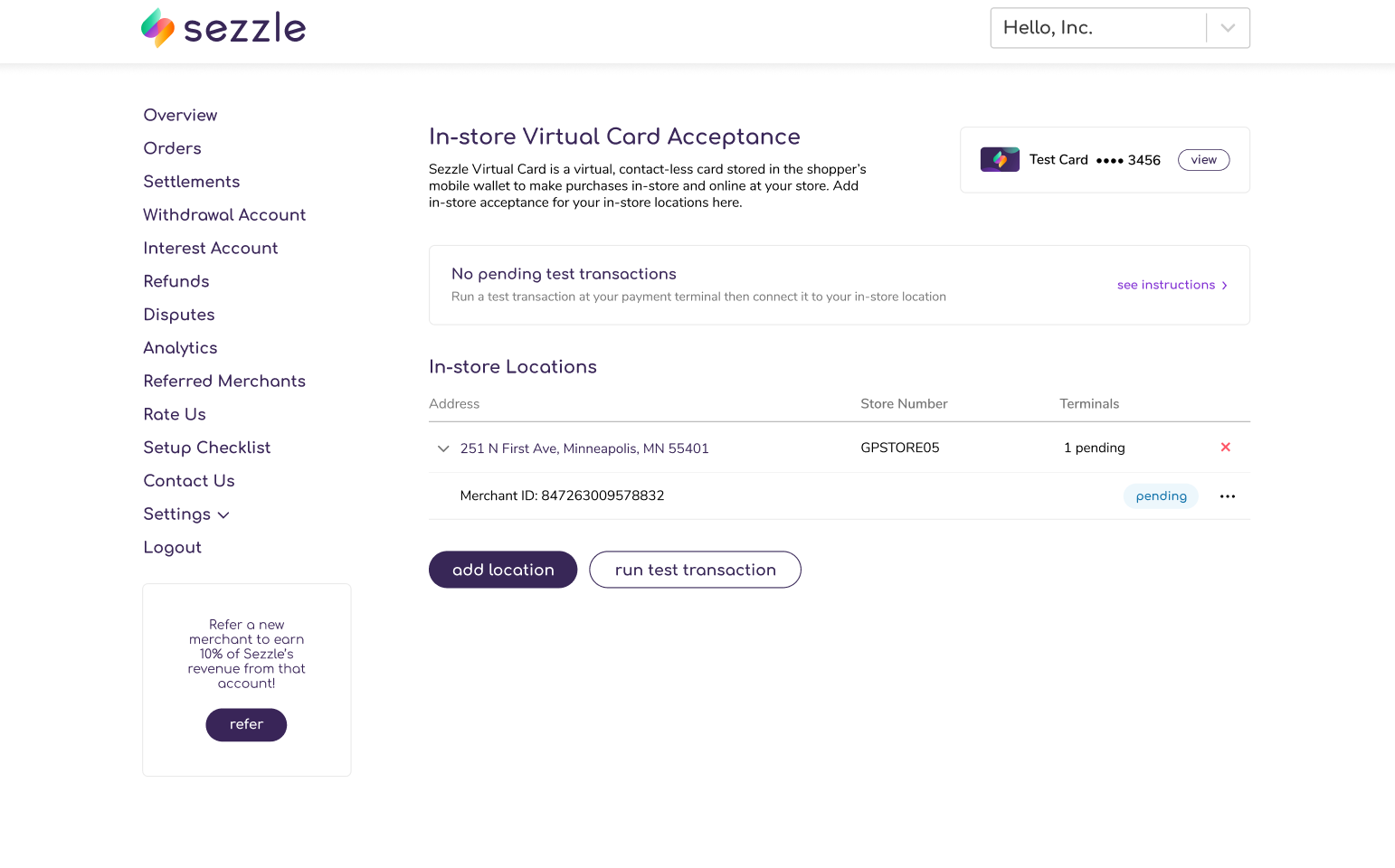Open Withdrawal Account
Viewport: 1395px width, 868px height.
coord(224,215)
